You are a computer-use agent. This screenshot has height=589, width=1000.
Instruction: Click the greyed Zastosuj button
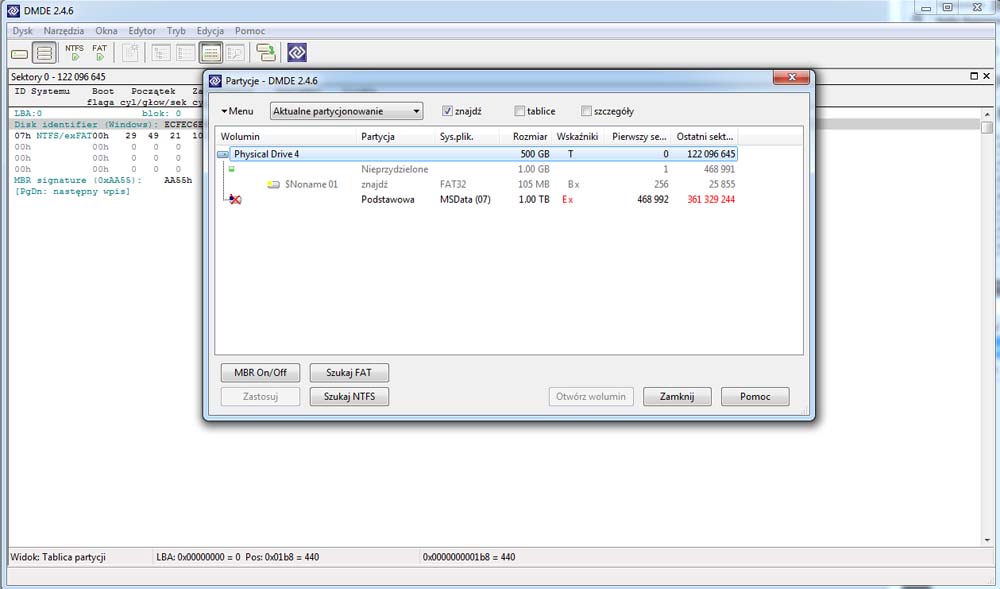[x=260, y=396]
